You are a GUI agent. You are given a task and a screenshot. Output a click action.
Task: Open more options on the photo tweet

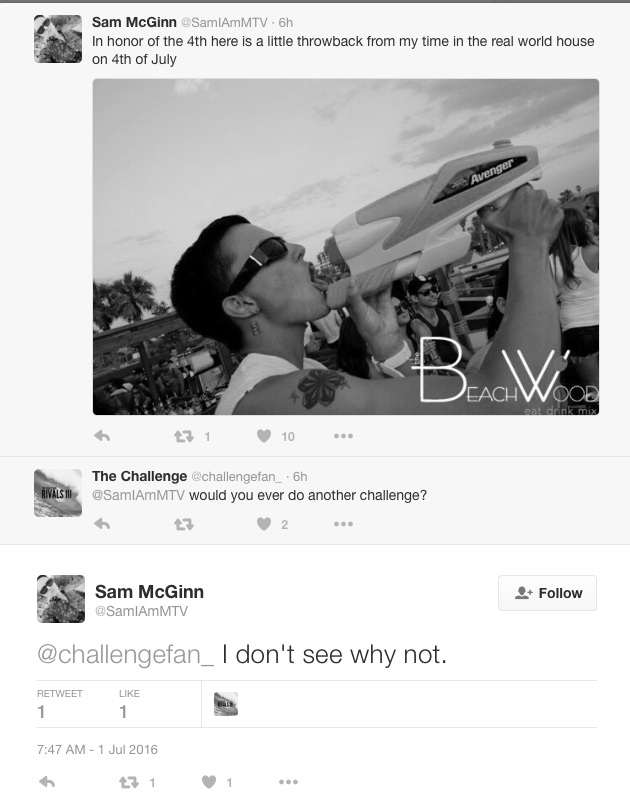pyautogui.click(x=343, y=436)
